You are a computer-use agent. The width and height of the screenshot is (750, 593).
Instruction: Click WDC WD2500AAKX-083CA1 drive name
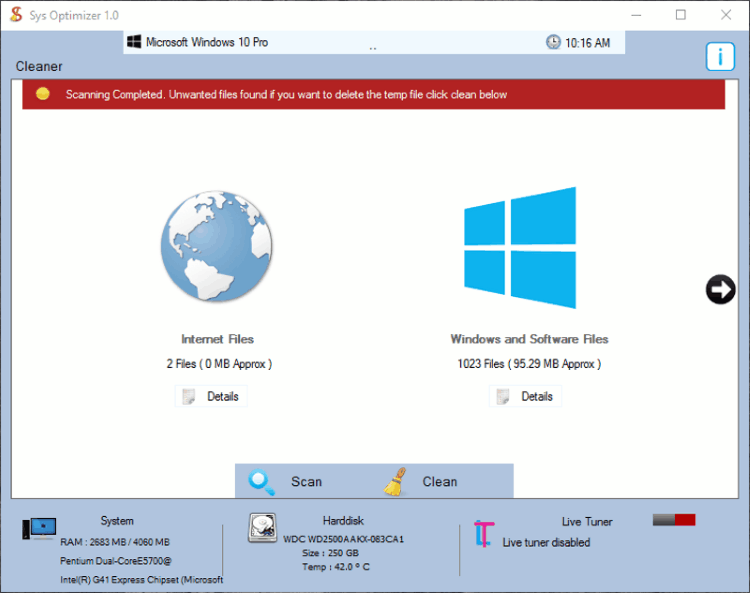click(343, 539)
